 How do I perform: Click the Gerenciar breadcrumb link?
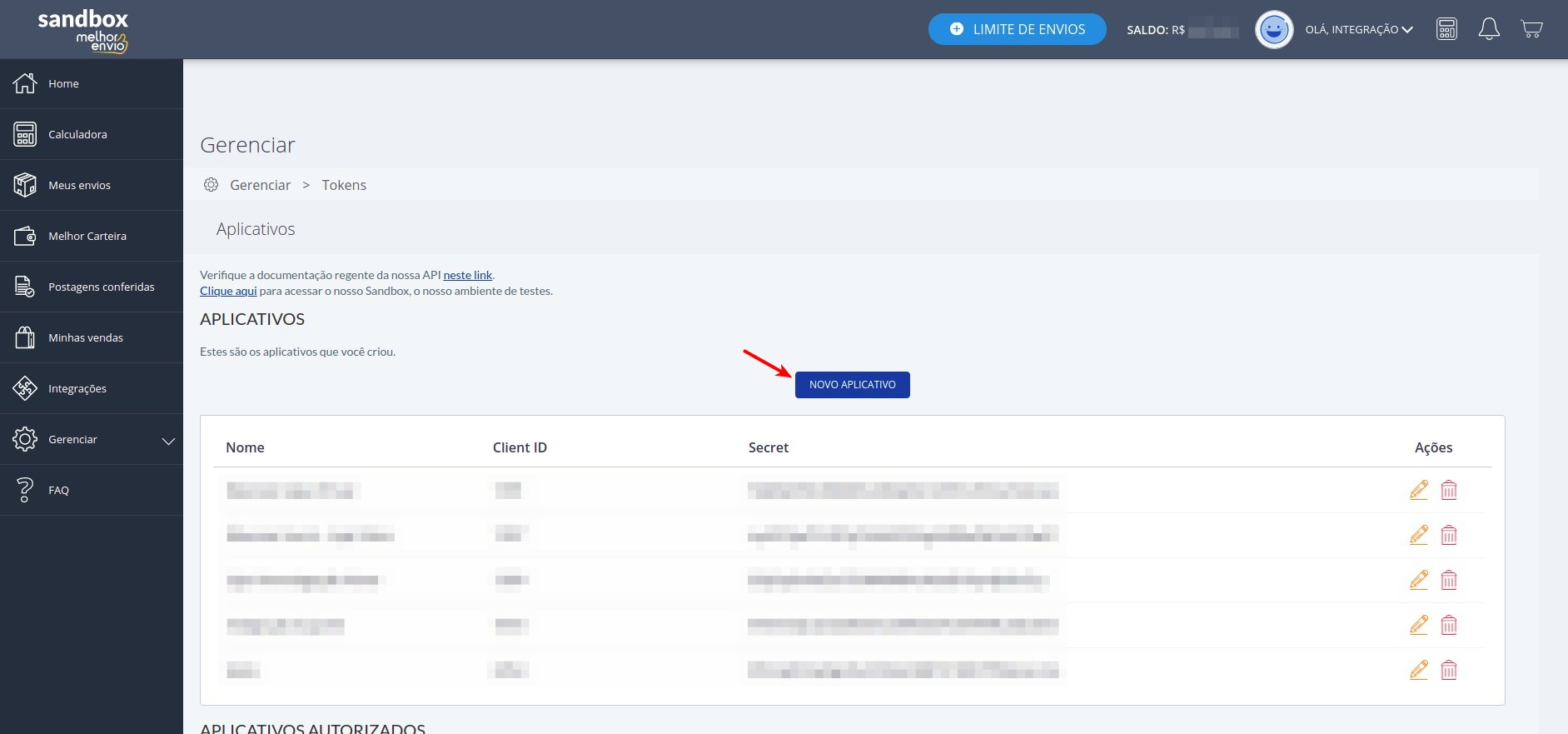tap(260, 185)
